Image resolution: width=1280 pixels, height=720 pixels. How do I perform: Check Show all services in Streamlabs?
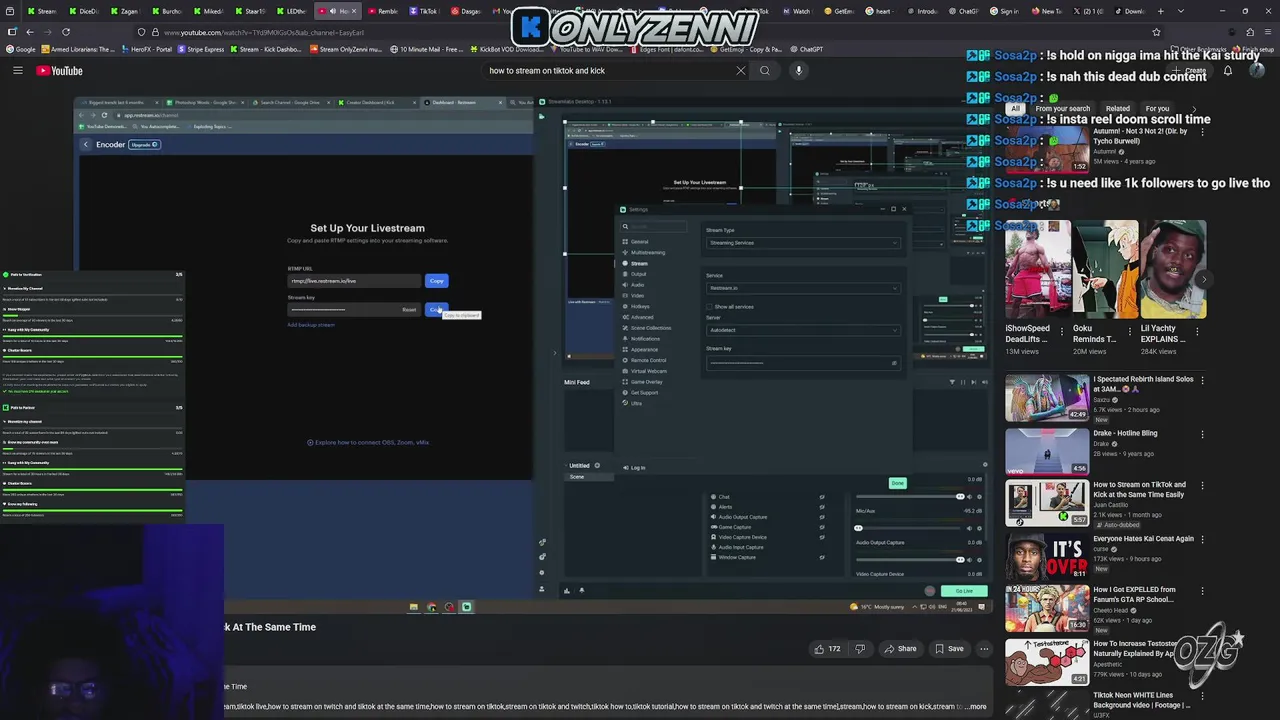pyautogui.click(x=710, y=306)
